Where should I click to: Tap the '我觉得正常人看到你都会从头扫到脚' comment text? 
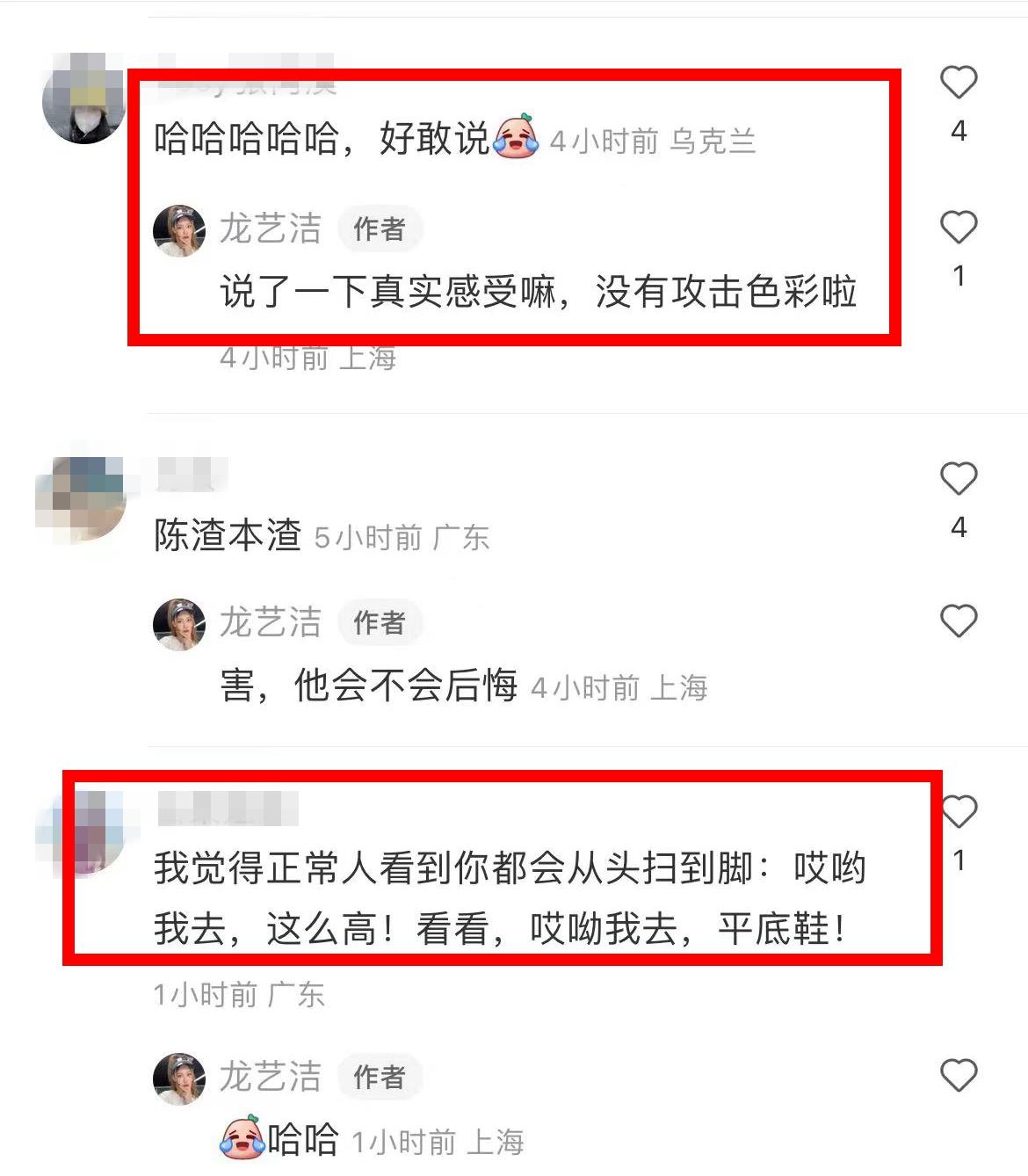pyautogui.click(x=510, y=898)
